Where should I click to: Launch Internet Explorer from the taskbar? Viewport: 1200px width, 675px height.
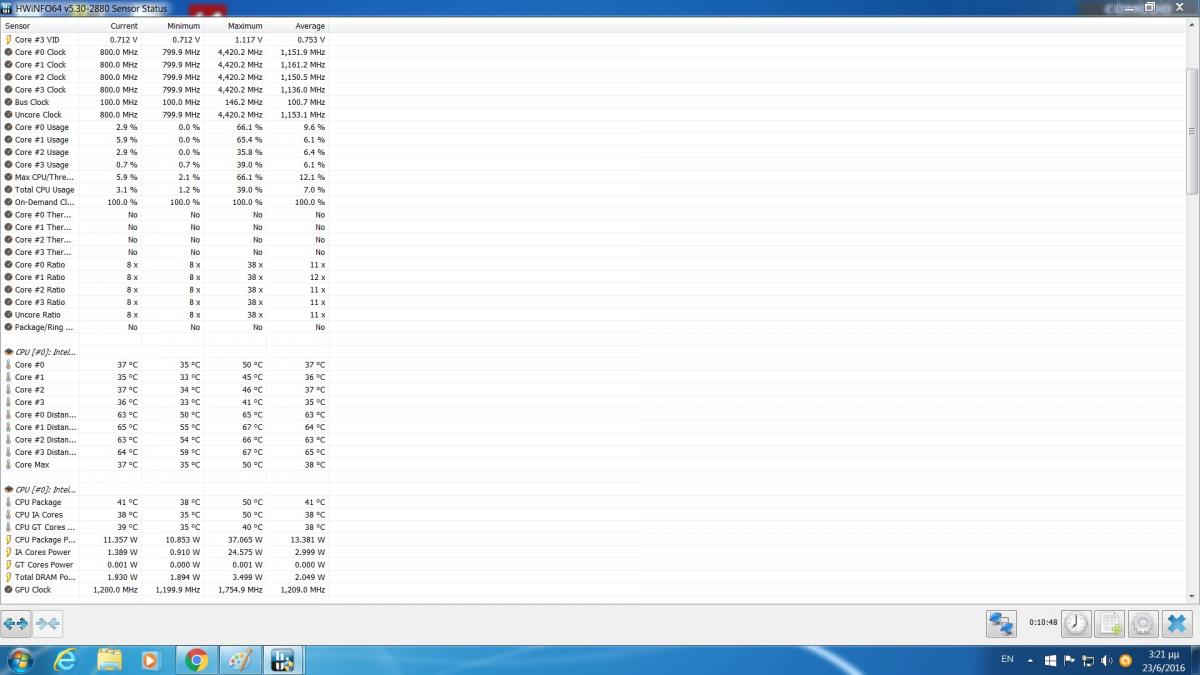66,660
